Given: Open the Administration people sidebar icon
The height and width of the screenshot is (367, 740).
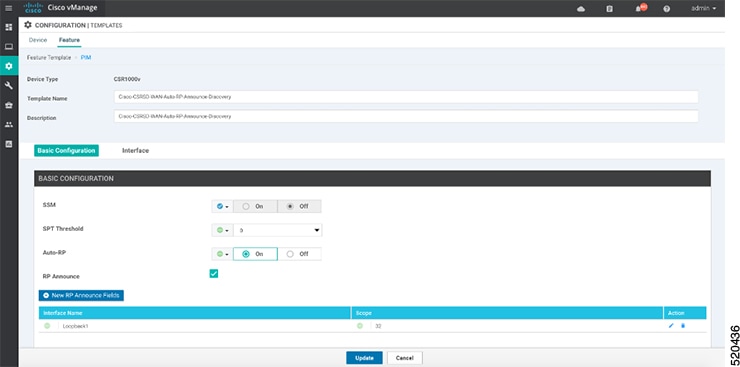Looking at the screenshot, I should point(8,125).
